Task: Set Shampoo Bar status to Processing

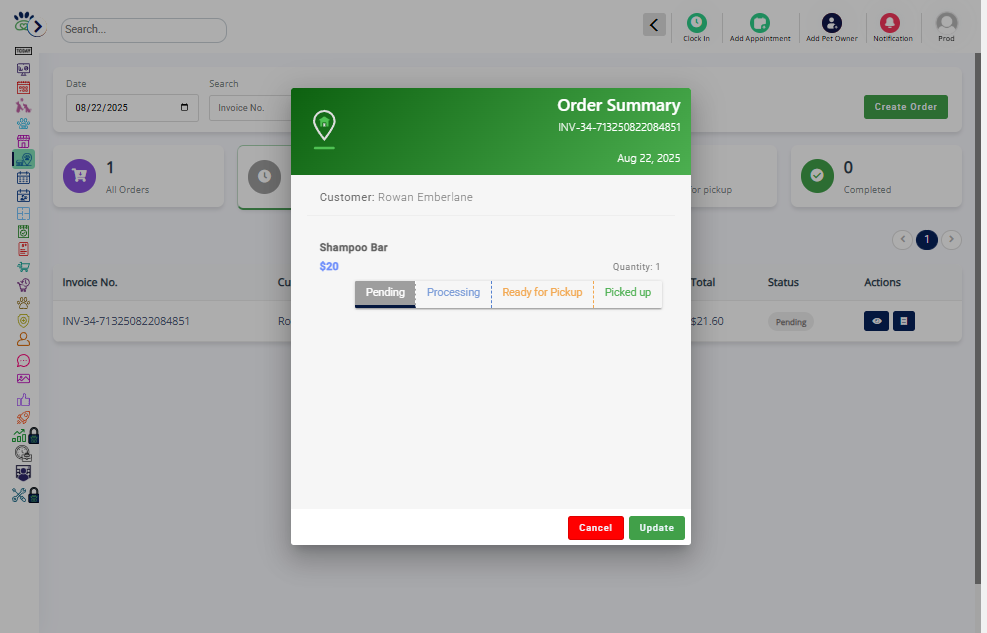Action: [x=453, y=294]
